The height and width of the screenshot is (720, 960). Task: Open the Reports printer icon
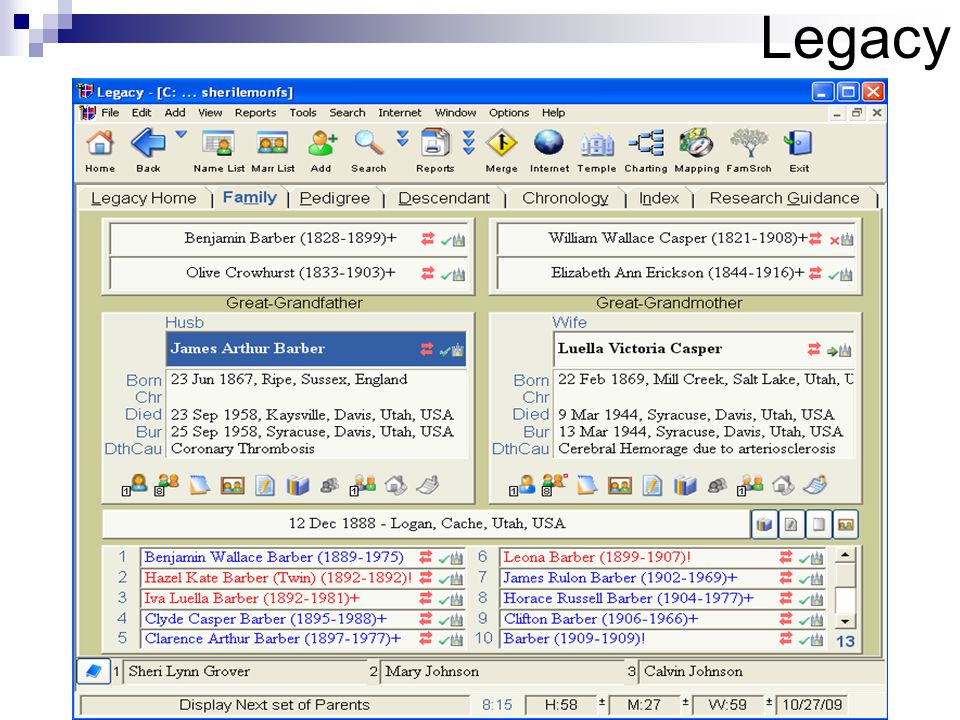pos(435,143)
